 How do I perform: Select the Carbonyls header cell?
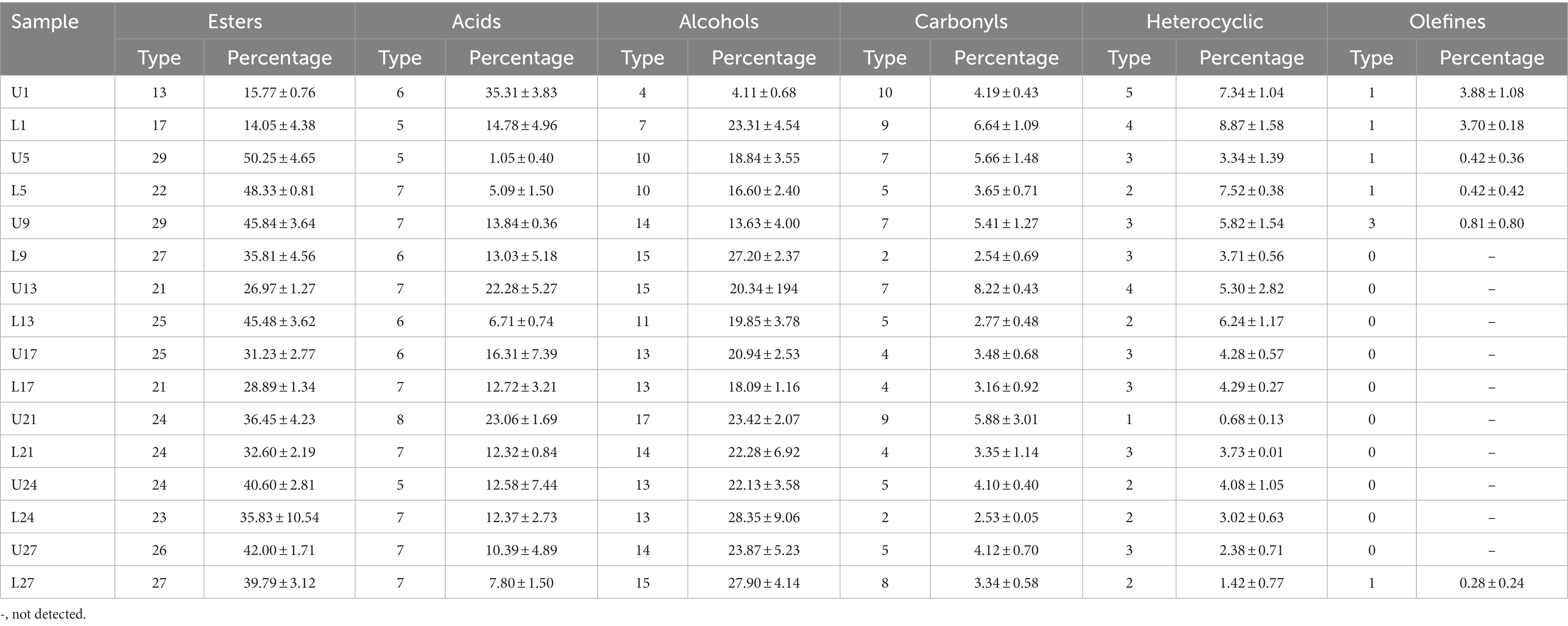961,21
